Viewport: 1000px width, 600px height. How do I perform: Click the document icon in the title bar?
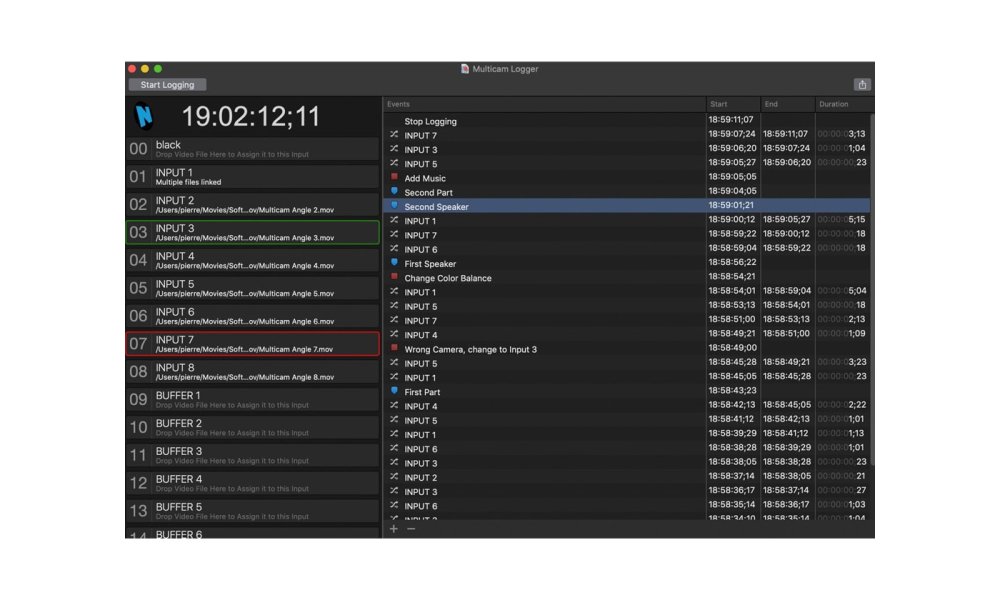point(463,69)
